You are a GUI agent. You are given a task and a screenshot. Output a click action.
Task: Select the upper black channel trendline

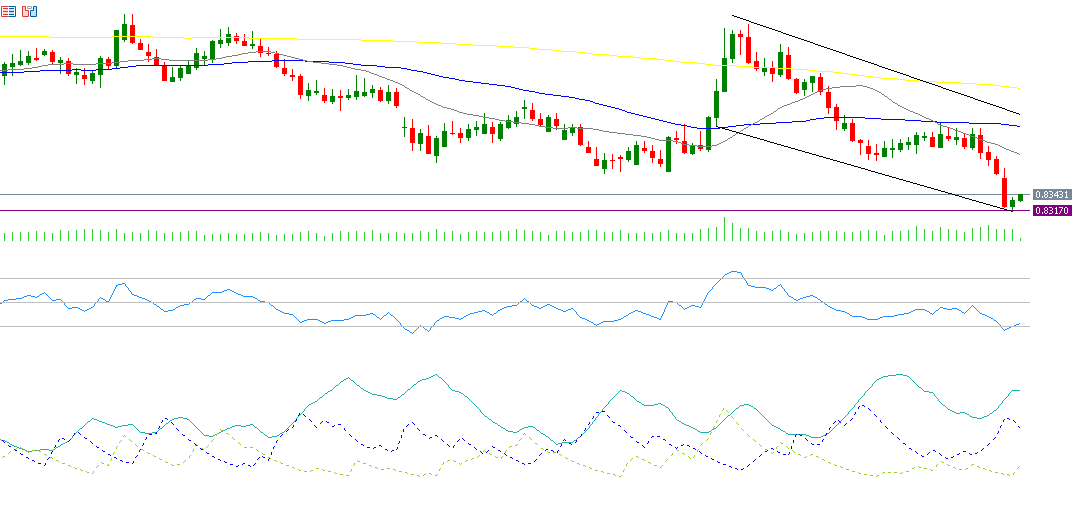[x=880, y=67]
